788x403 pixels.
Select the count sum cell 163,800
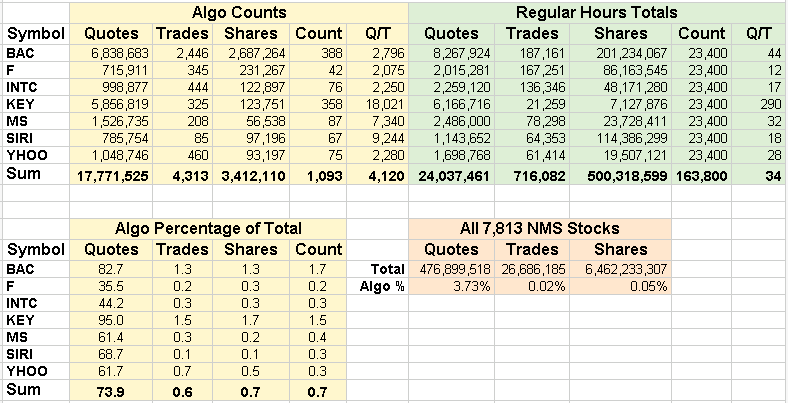pyautogui.click(x=703, y=177)
